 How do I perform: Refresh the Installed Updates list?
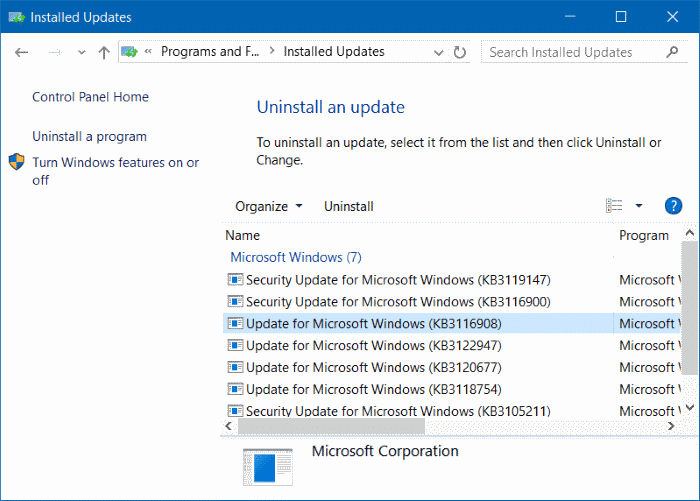(459, 52)
